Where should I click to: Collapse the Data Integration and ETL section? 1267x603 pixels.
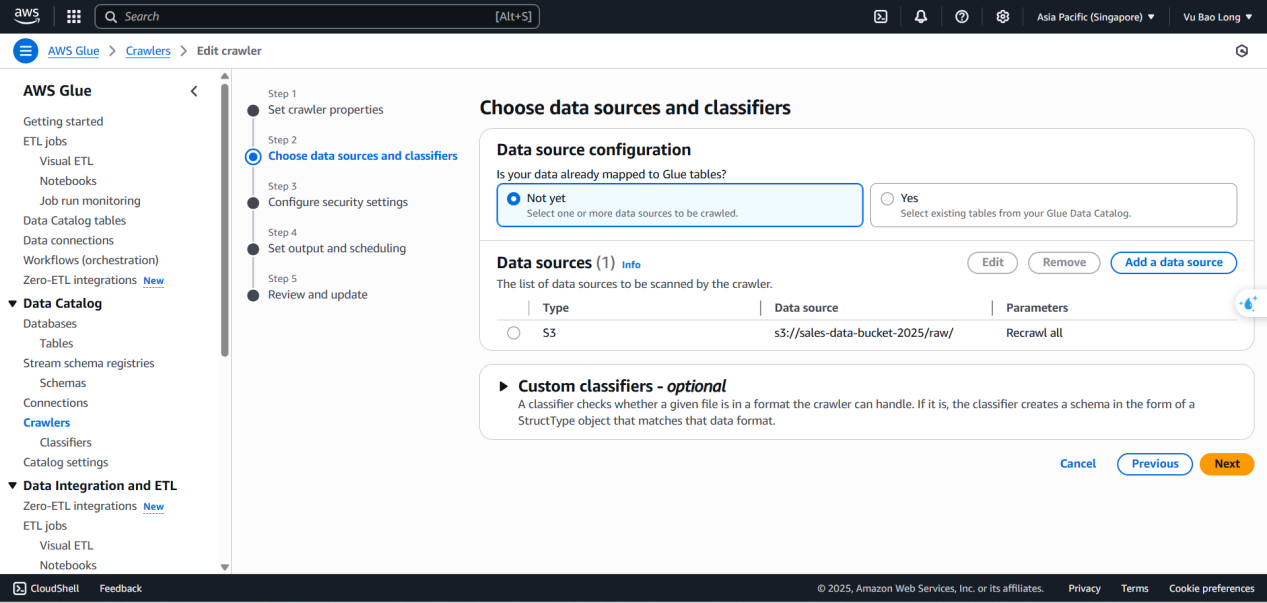click(x=13, y=486)
